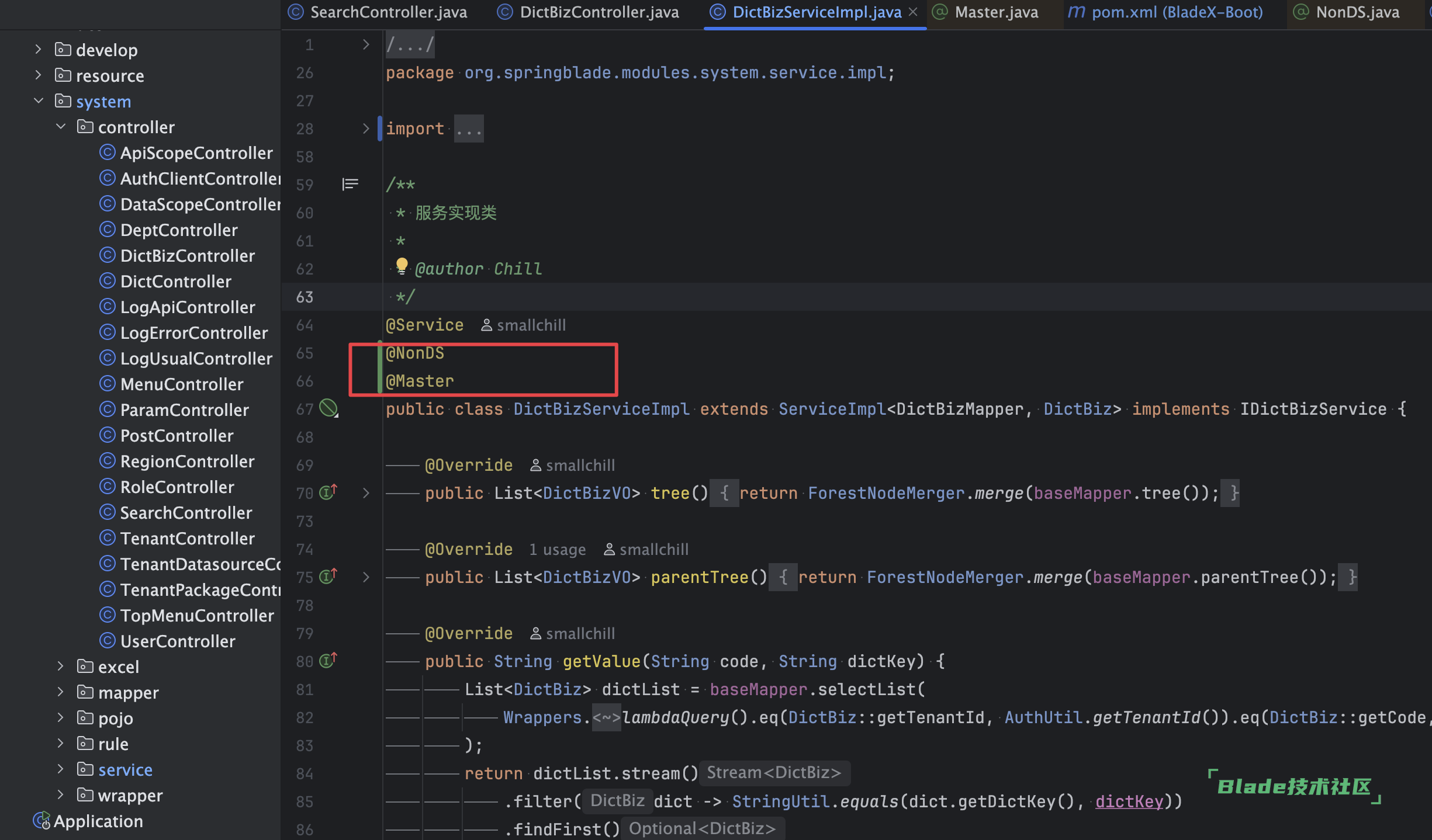1432x840 pixels.
Task: Select UserController in the project tree
Action: (178, 641)
